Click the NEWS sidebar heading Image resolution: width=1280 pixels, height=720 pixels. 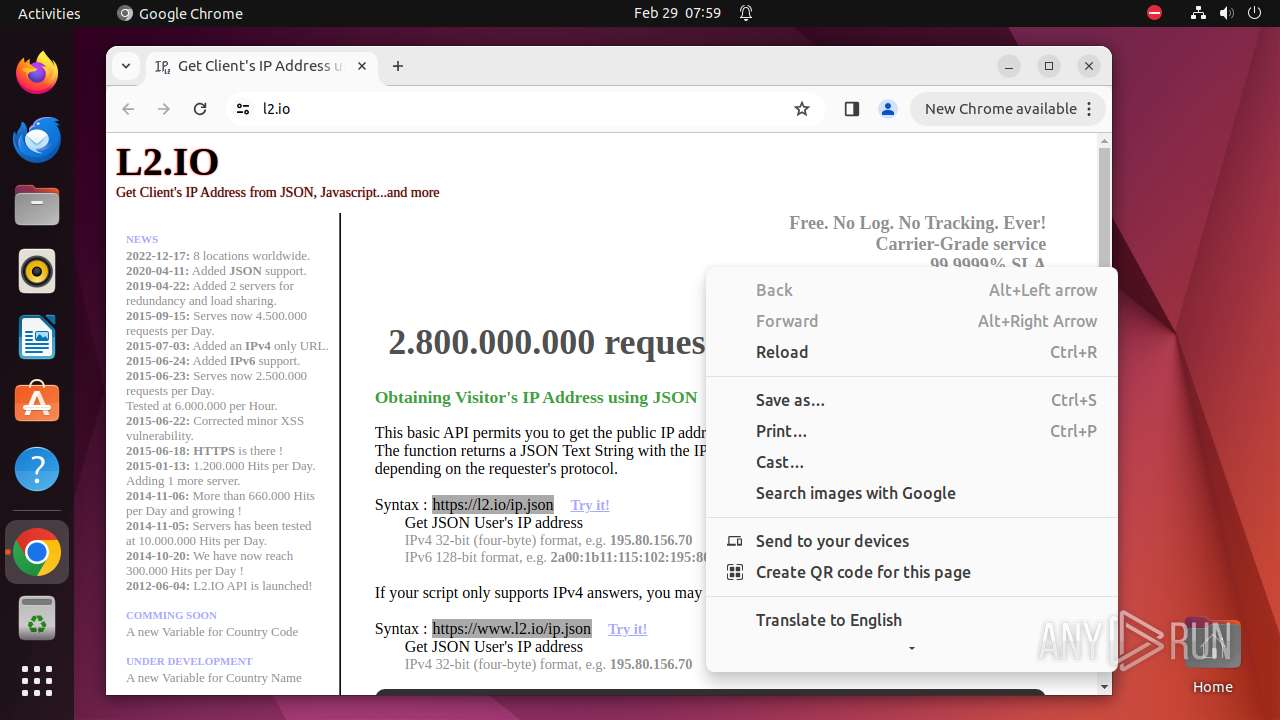click(142, 240)
